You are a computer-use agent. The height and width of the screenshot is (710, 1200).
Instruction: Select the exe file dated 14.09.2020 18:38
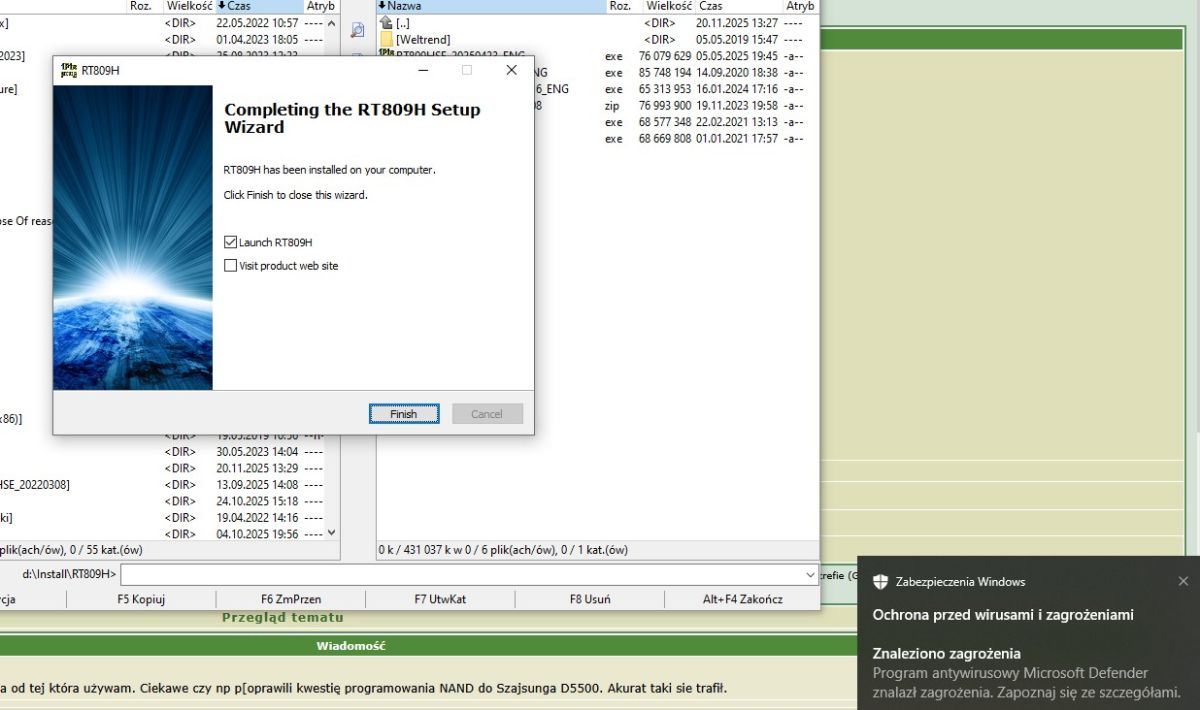point(596,73)
